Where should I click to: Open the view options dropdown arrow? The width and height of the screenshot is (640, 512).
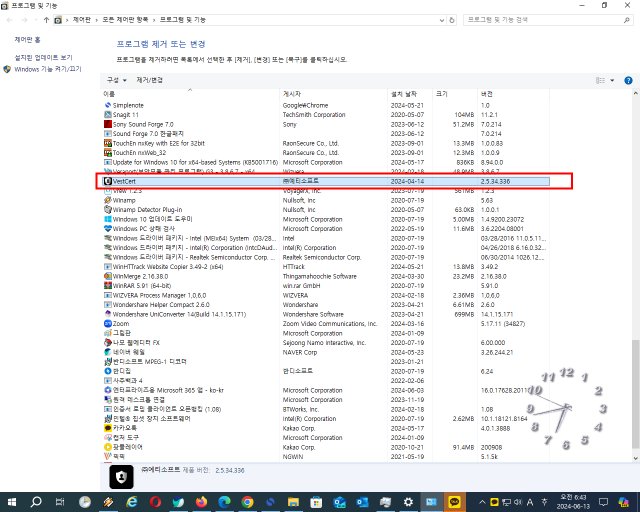(612, 80)
